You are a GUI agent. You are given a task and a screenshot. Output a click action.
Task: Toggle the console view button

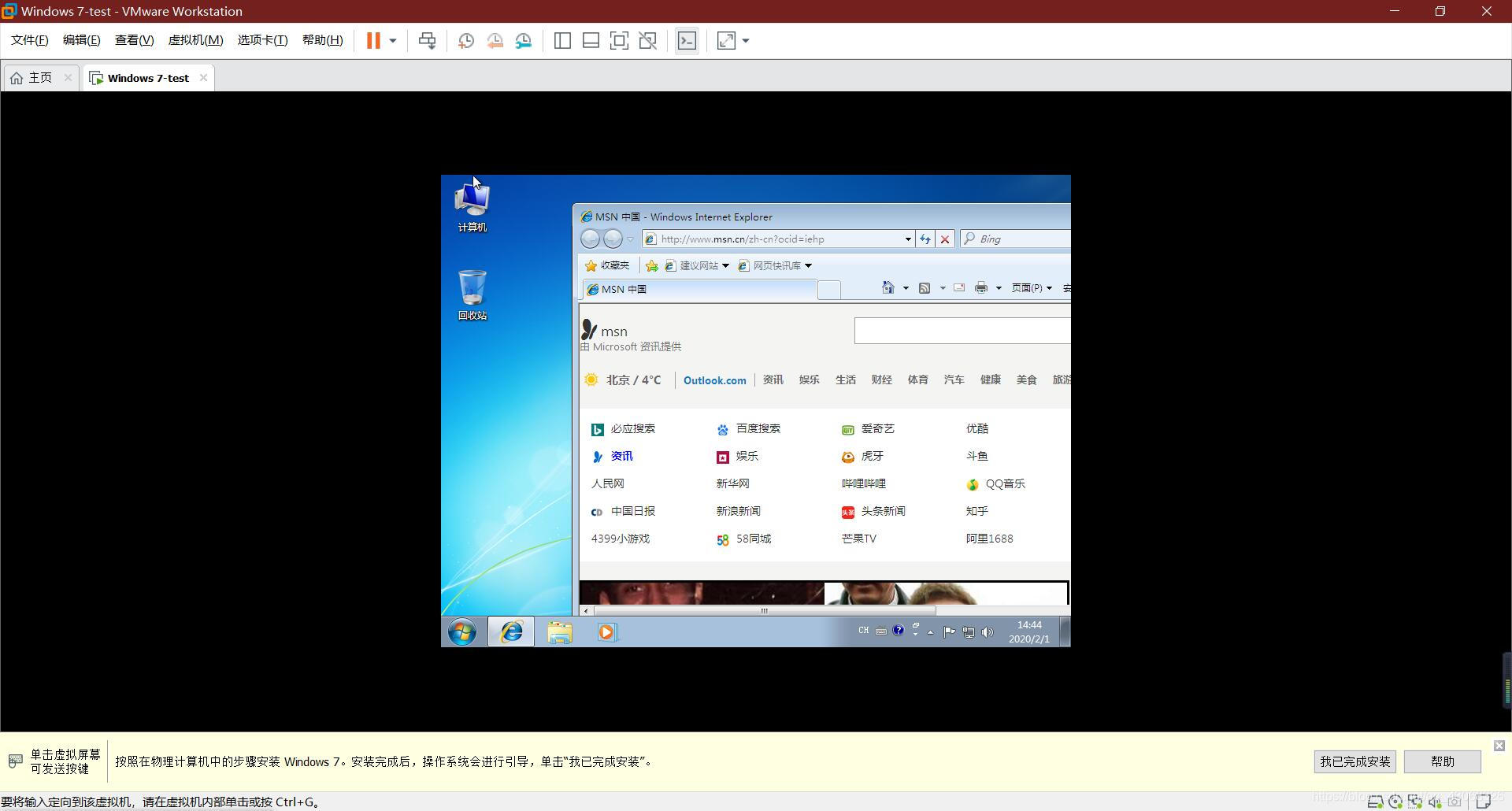click(687, 41)
